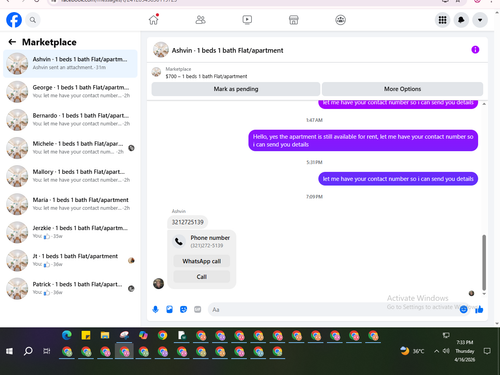Open Windows taskbar search
This screenshot has width=500, height=375.
28,351
